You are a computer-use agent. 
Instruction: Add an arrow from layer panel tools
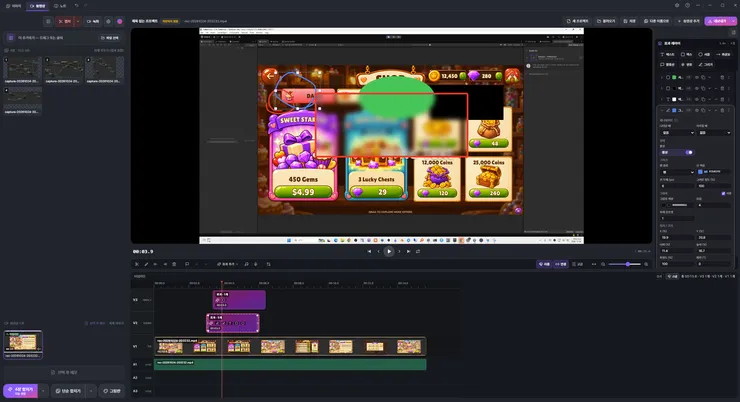(x=723, y=55)
